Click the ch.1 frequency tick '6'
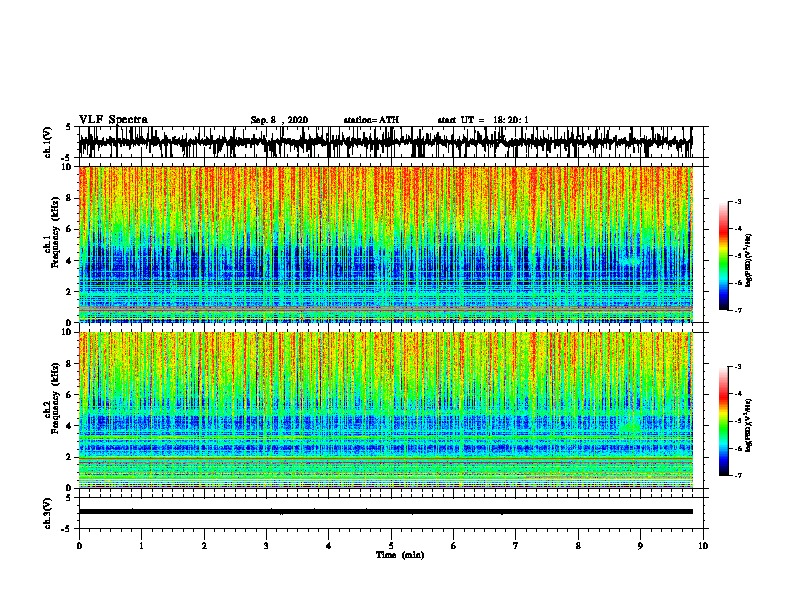 pyautogui.click(x=69, y=229)
